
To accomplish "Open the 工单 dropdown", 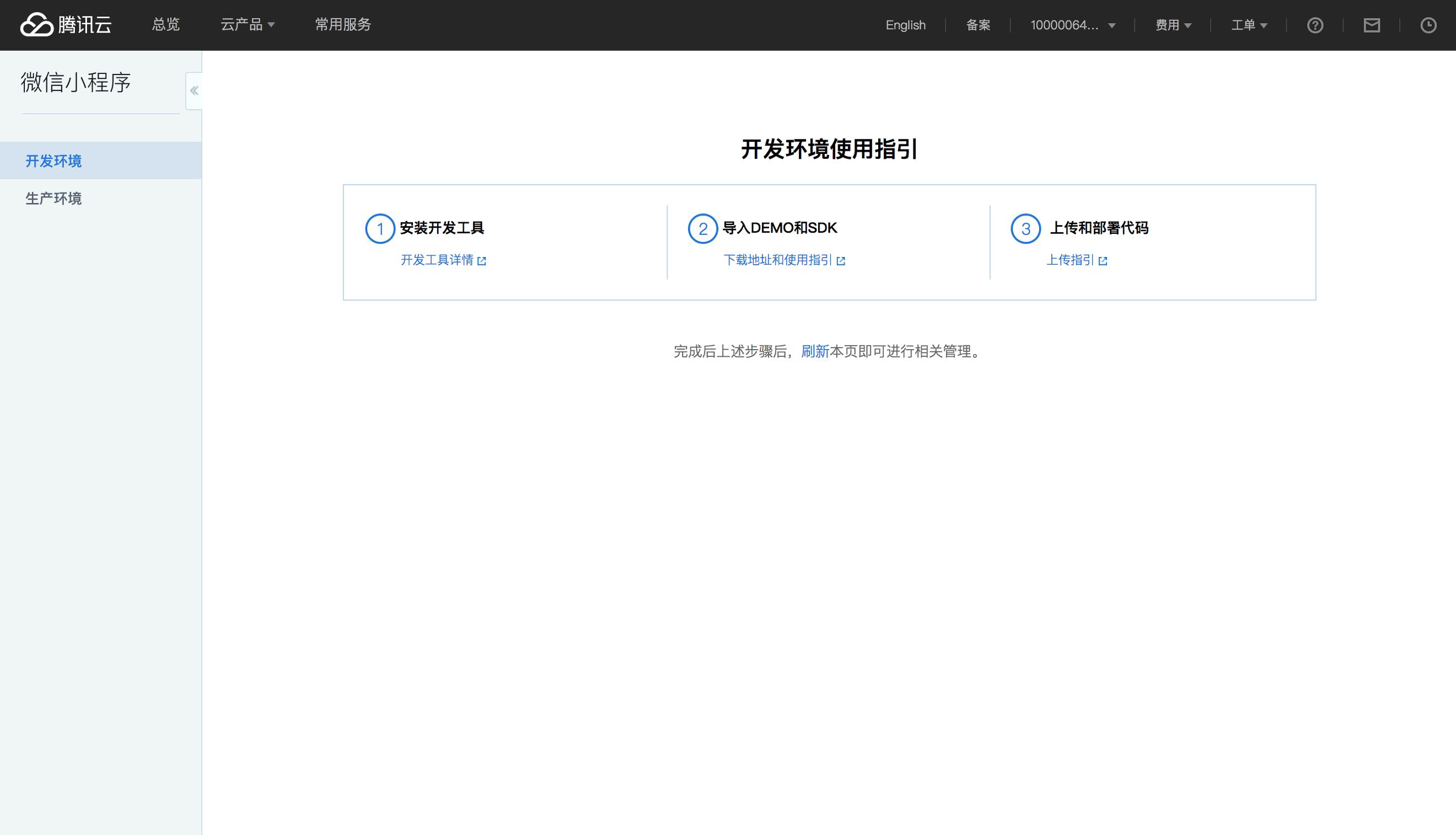I will point(1249,25).
